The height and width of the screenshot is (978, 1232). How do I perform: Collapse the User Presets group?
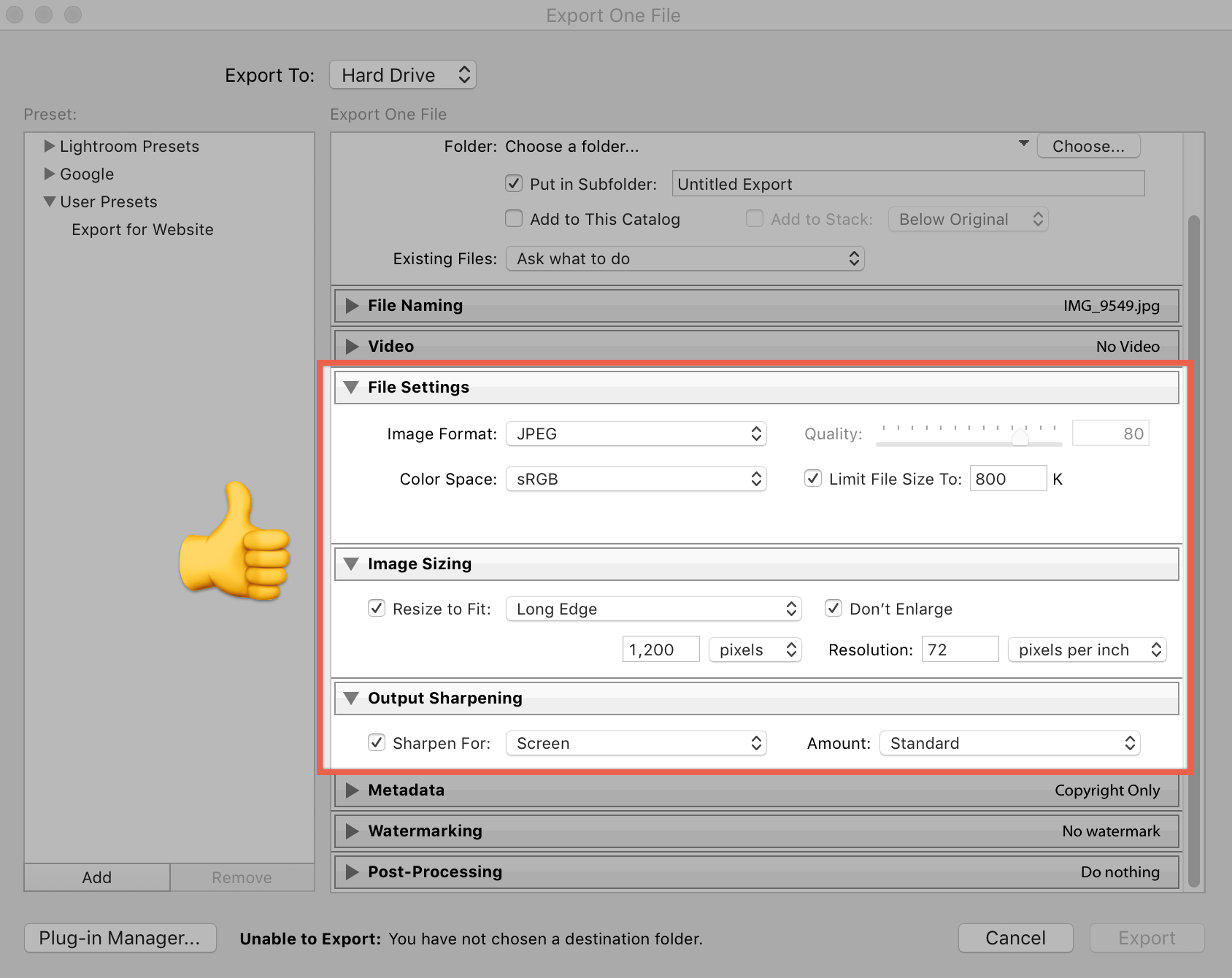point(50,201)
